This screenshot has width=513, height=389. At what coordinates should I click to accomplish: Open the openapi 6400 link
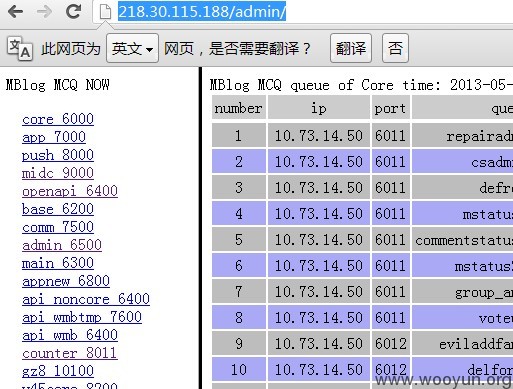[70, 191]
